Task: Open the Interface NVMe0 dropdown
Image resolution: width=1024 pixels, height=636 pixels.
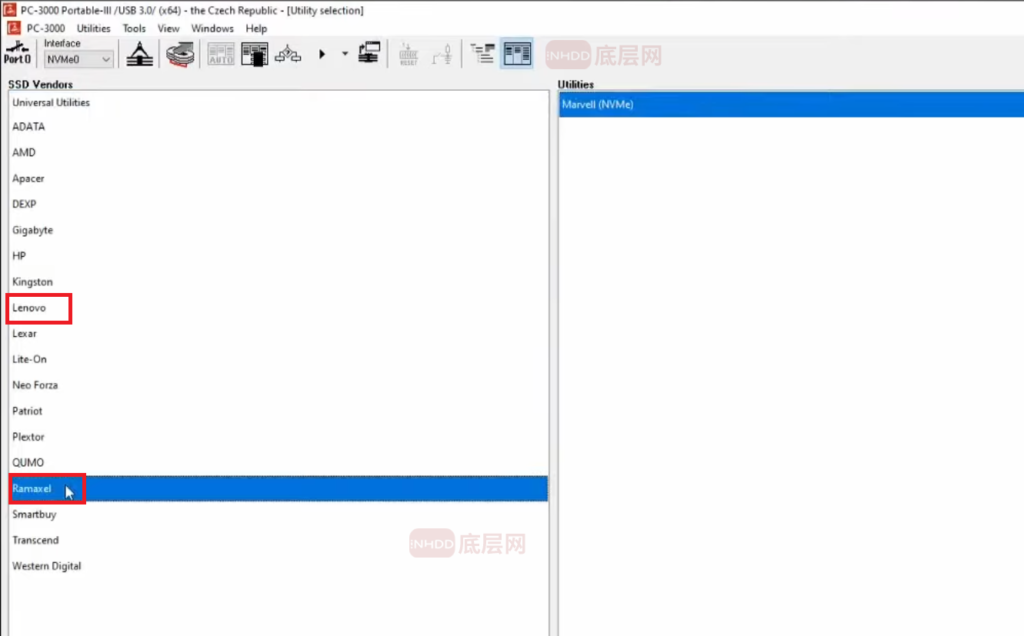Action: pos(78,59)
